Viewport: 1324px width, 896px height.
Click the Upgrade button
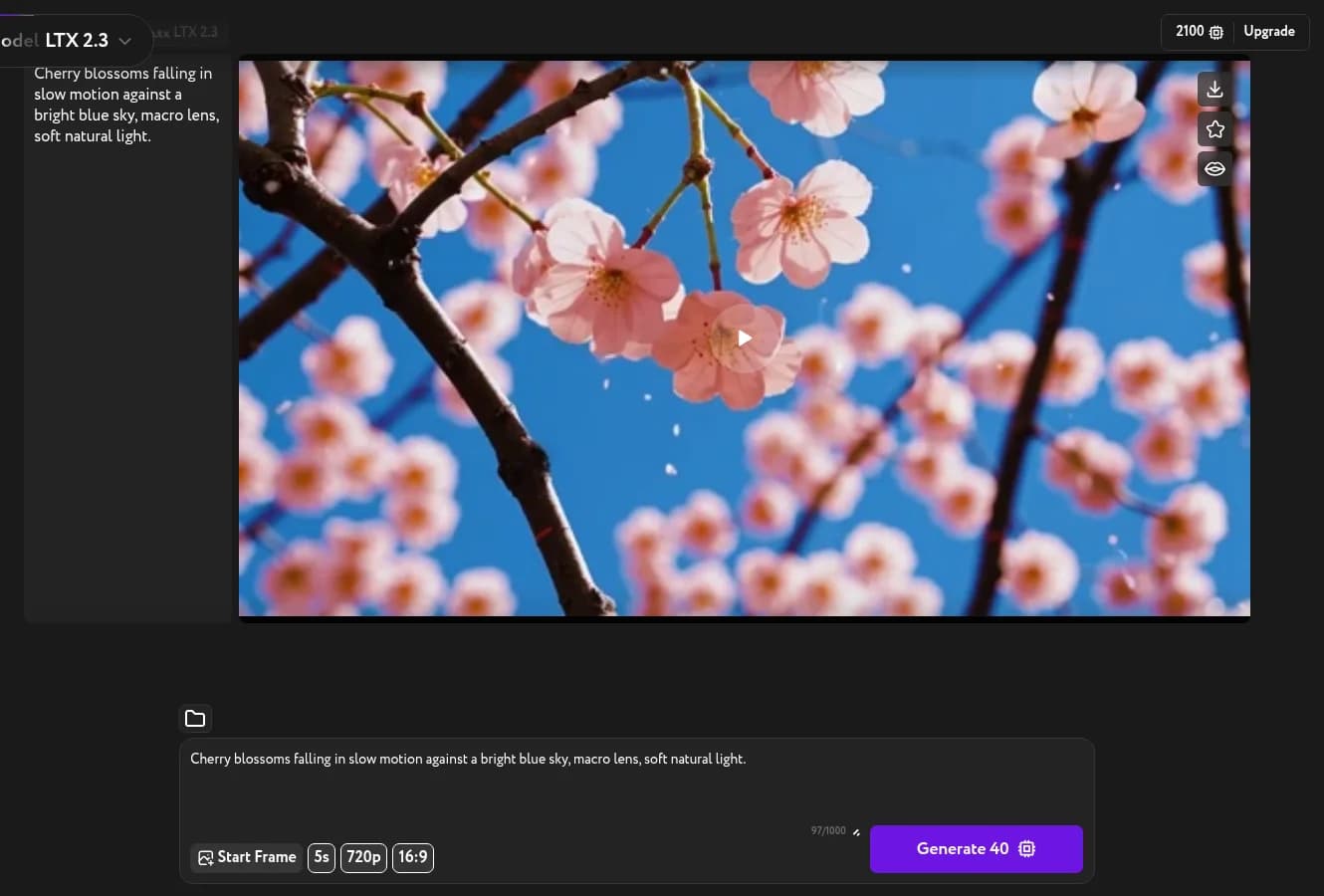tap(1269, 31)
